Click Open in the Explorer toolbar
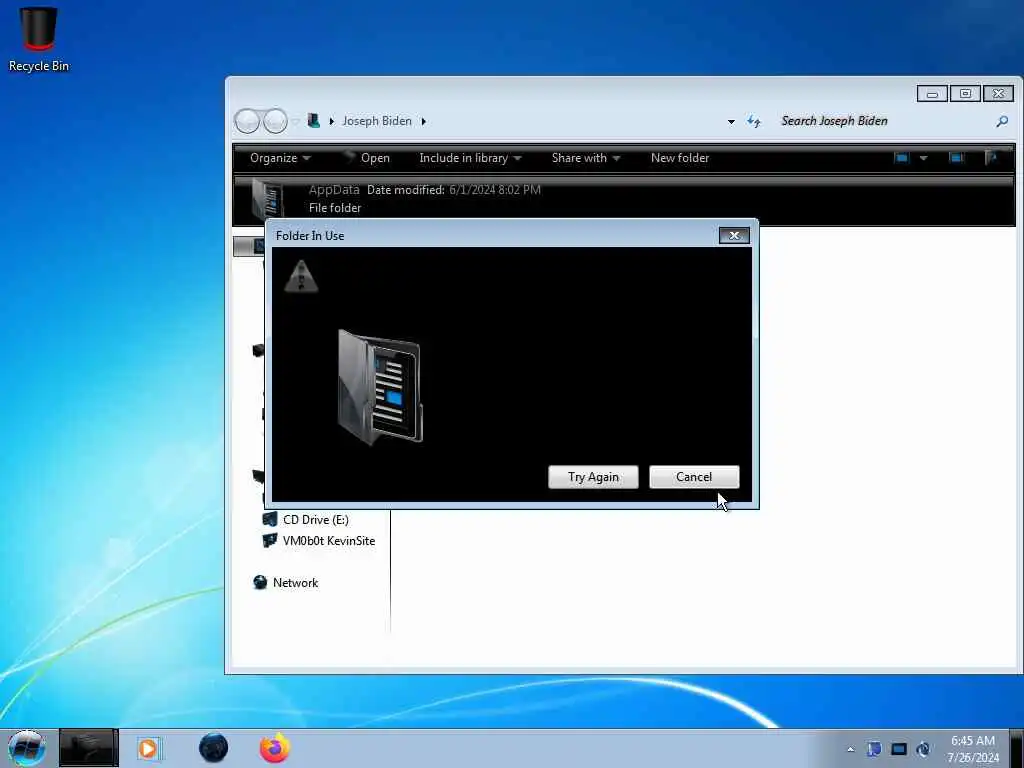The image size is (1024, 768). pyautogui.click(x=368, y=158)
